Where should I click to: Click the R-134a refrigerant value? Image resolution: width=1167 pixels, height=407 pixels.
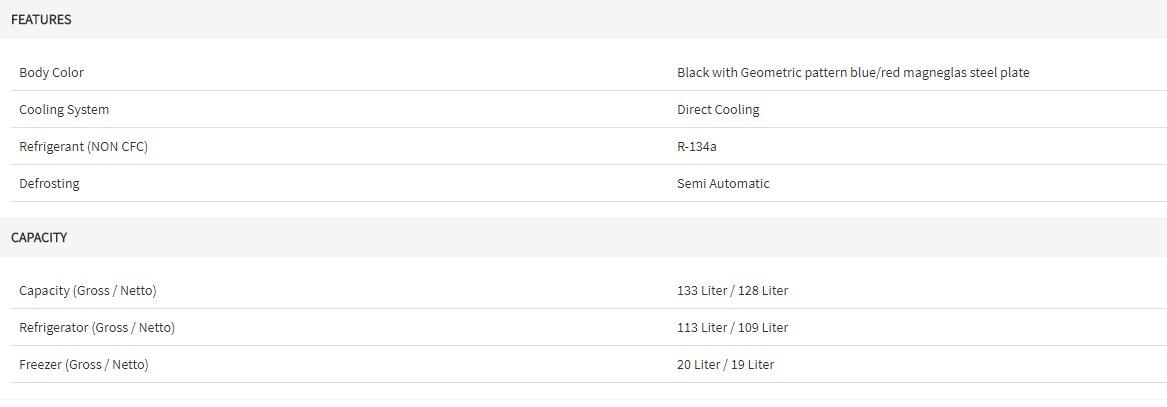(x=697, y=147)
